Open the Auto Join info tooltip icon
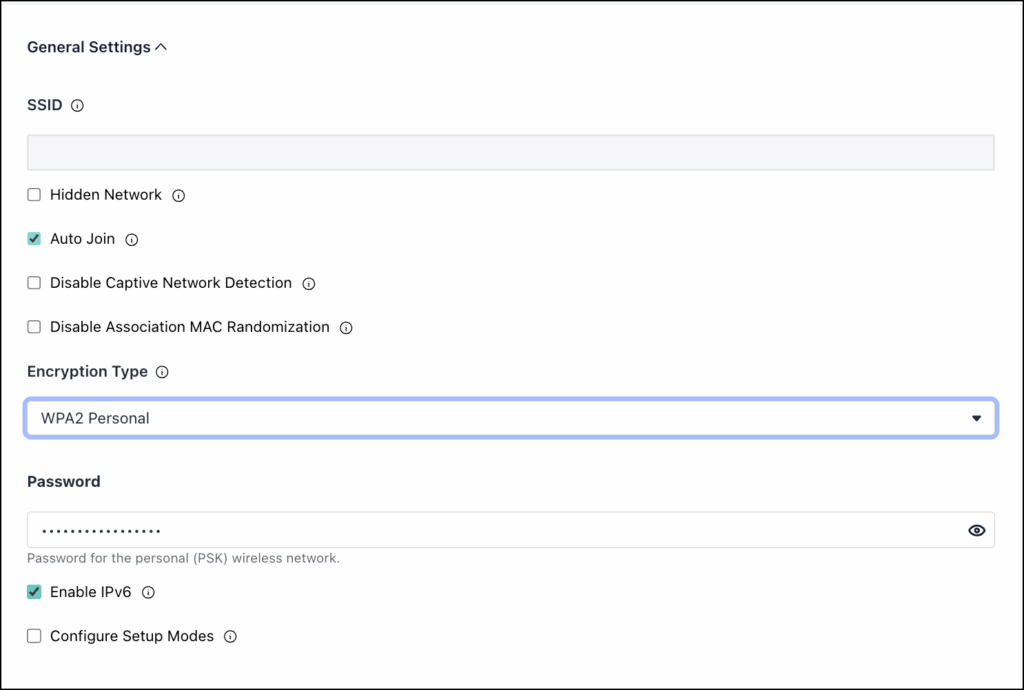This screenshot has height=690, width=1024. pos(132,240)
